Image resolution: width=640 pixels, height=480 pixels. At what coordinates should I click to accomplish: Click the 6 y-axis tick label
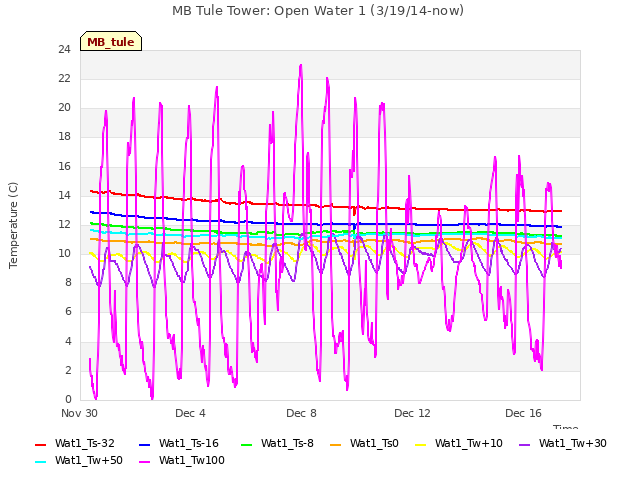click(x=68, y=312)
